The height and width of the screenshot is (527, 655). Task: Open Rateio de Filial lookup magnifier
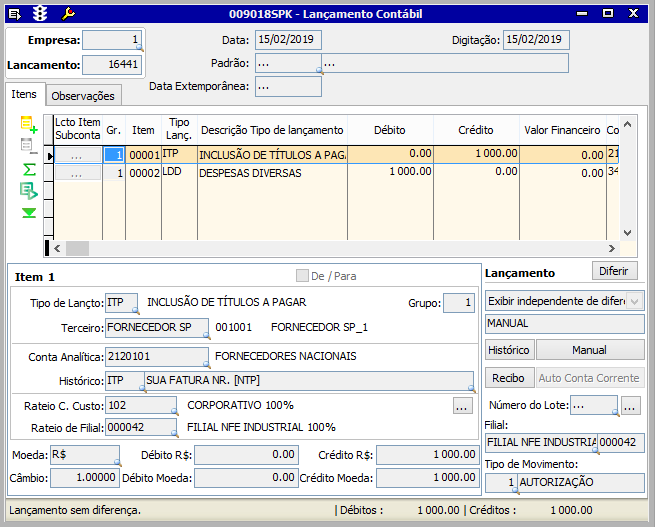(x=174, y=434)
